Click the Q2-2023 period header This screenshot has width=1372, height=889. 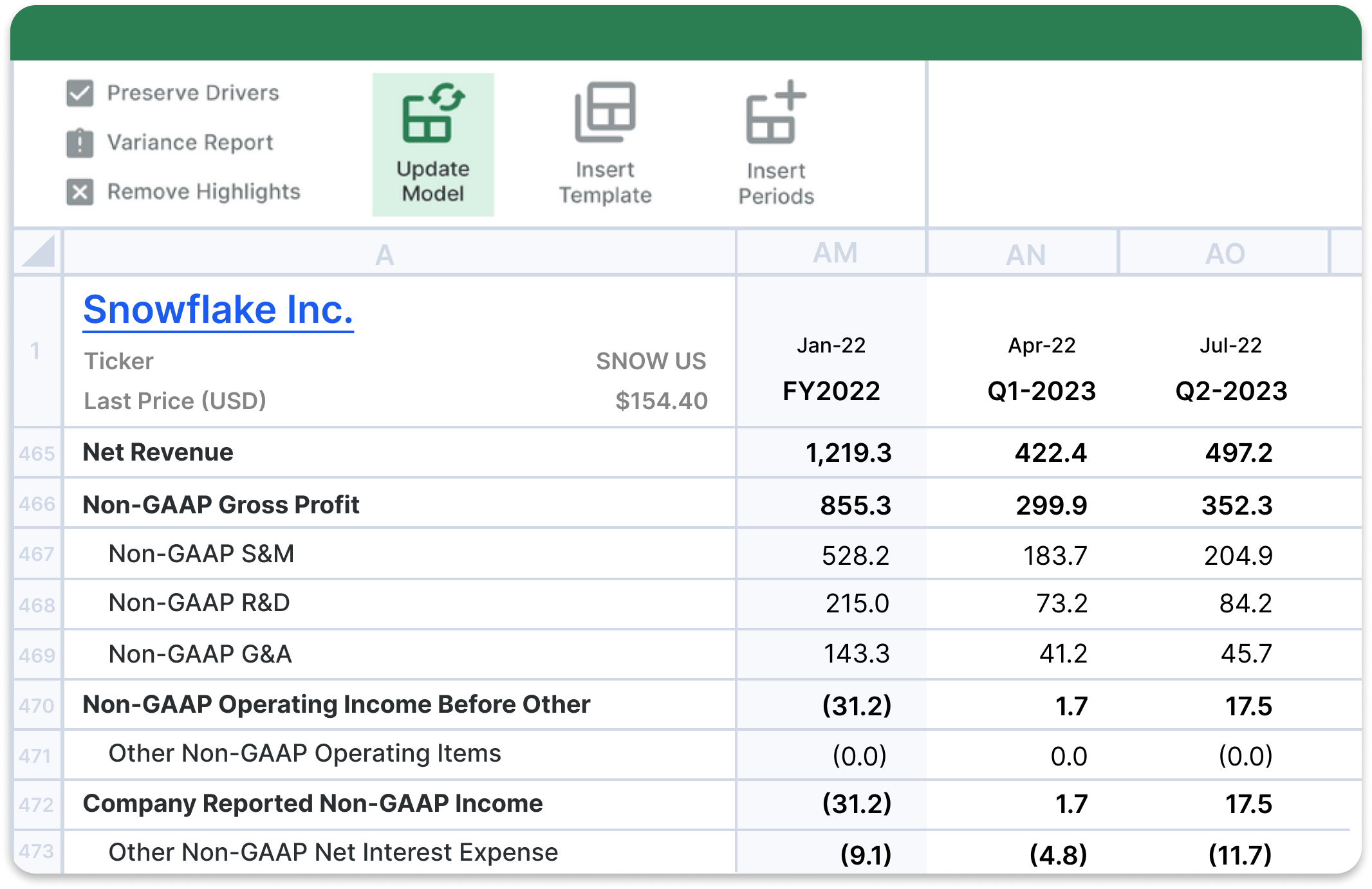pyautogui.click(x=1231, y=391)
